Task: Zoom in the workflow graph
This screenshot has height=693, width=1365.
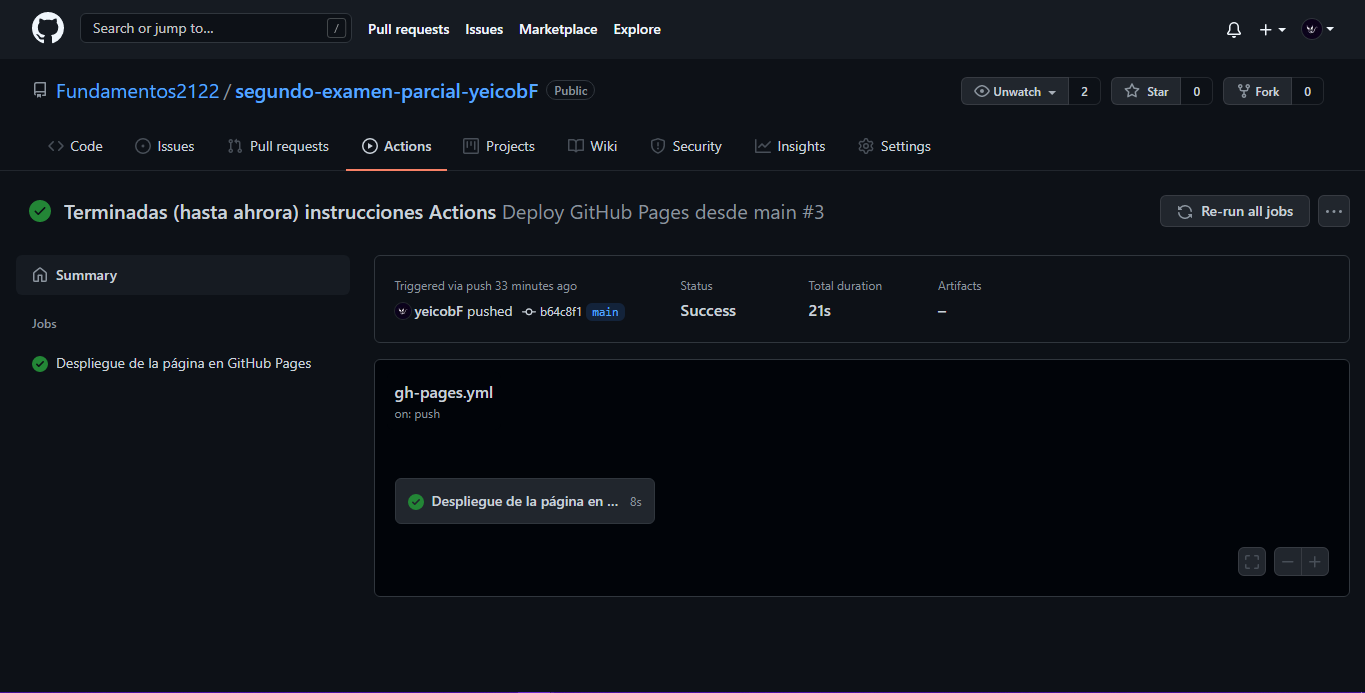Action: click(x=1315, y=562)
